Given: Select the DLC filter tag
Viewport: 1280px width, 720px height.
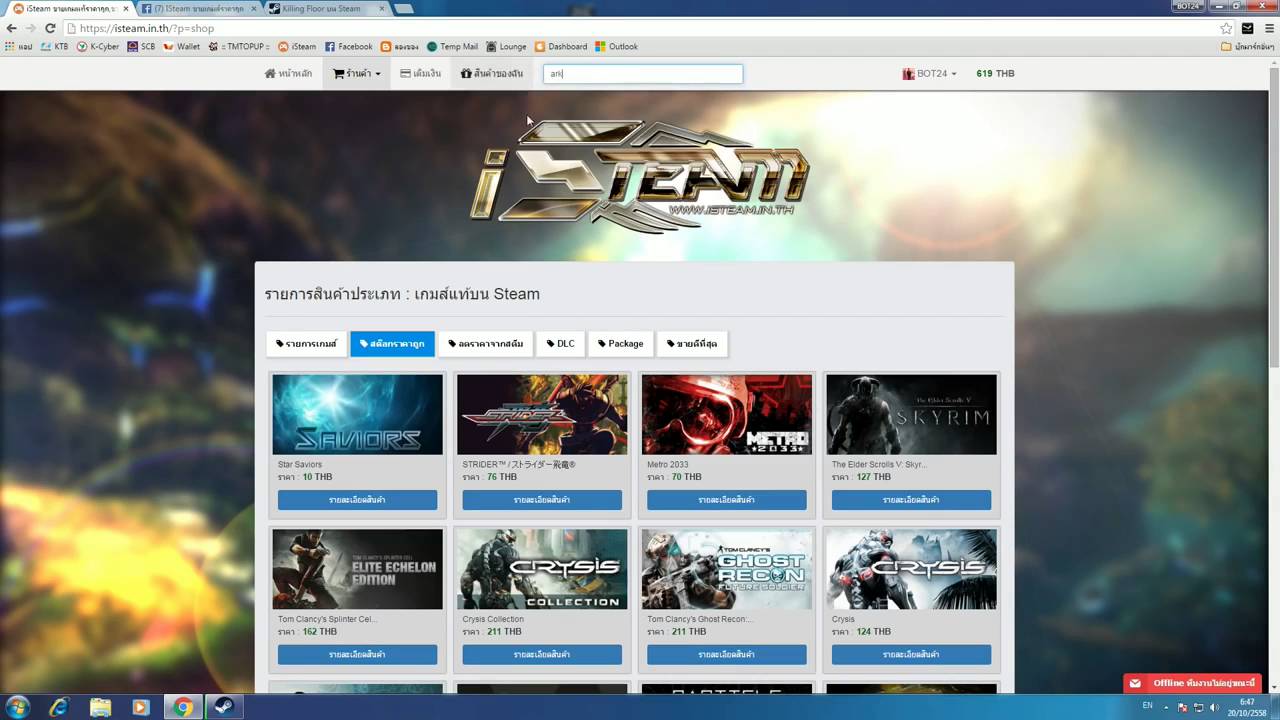Looking at the screenshot, I should (x=560, y=344).
